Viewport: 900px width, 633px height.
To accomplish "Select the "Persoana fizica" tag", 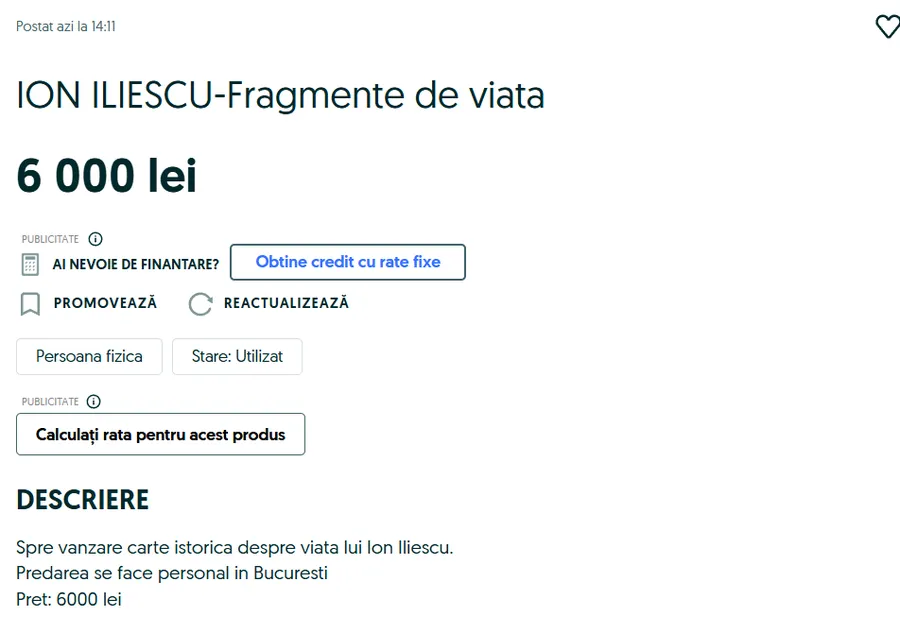I will click(x=89, y=356).
